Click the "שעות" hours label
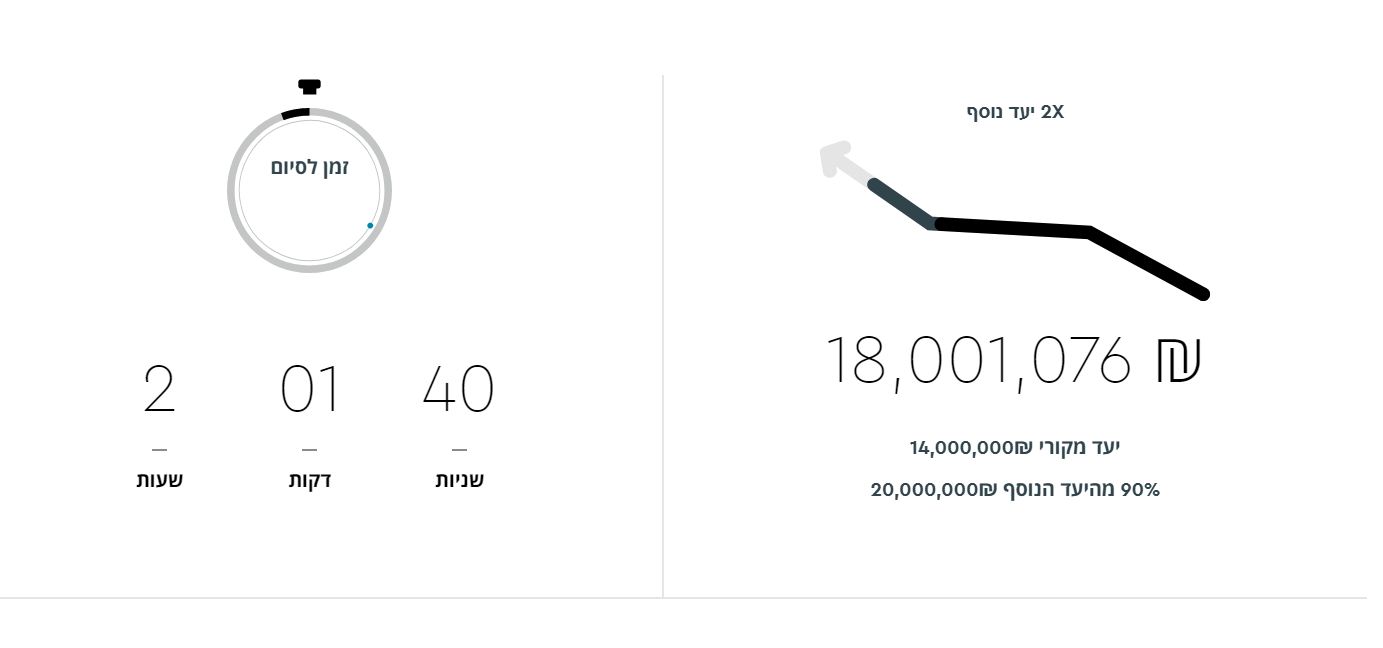The height and width of the screenshot is (648, 1383). 160,480
